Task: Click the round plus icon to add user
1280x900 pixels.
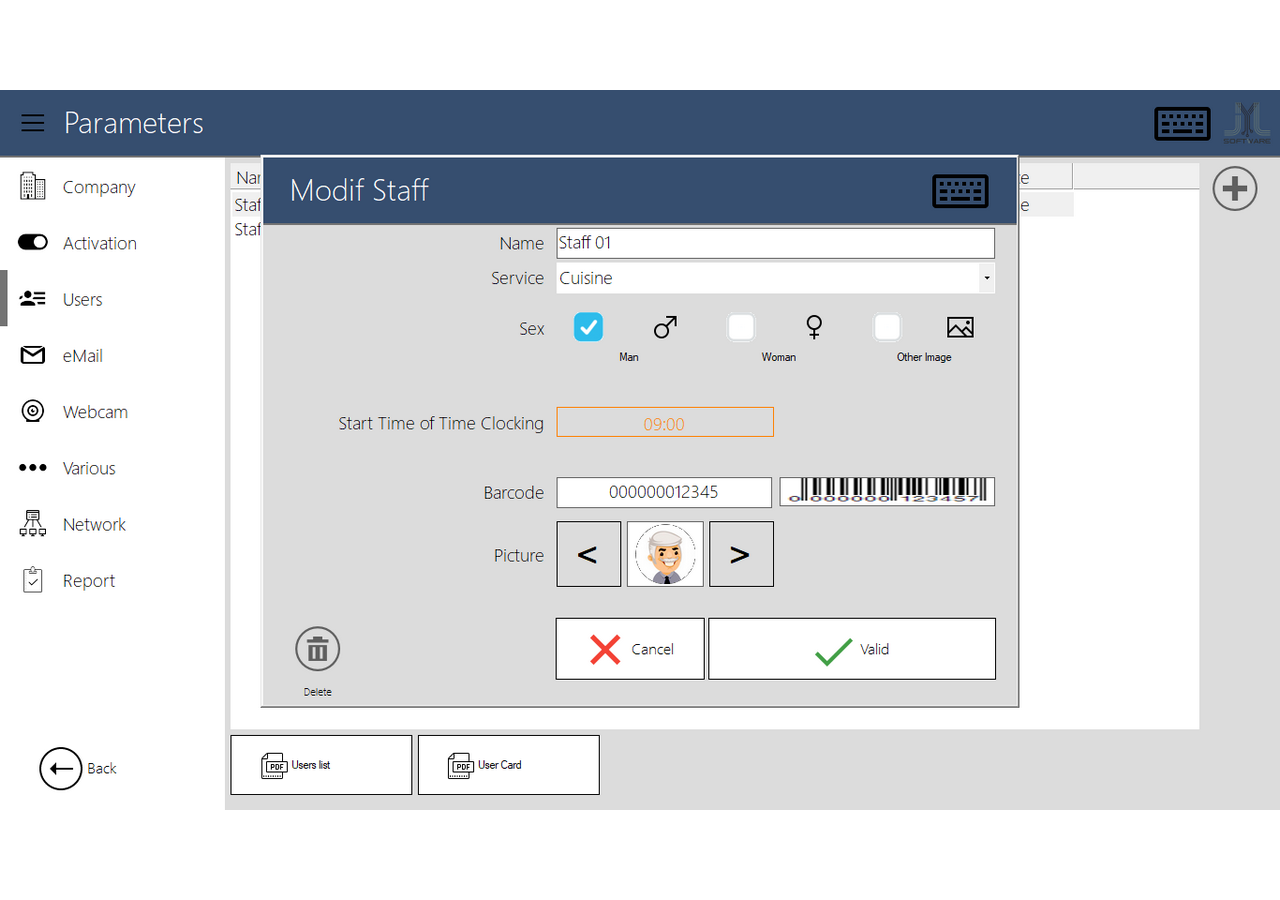Action: click(1235, 189)
